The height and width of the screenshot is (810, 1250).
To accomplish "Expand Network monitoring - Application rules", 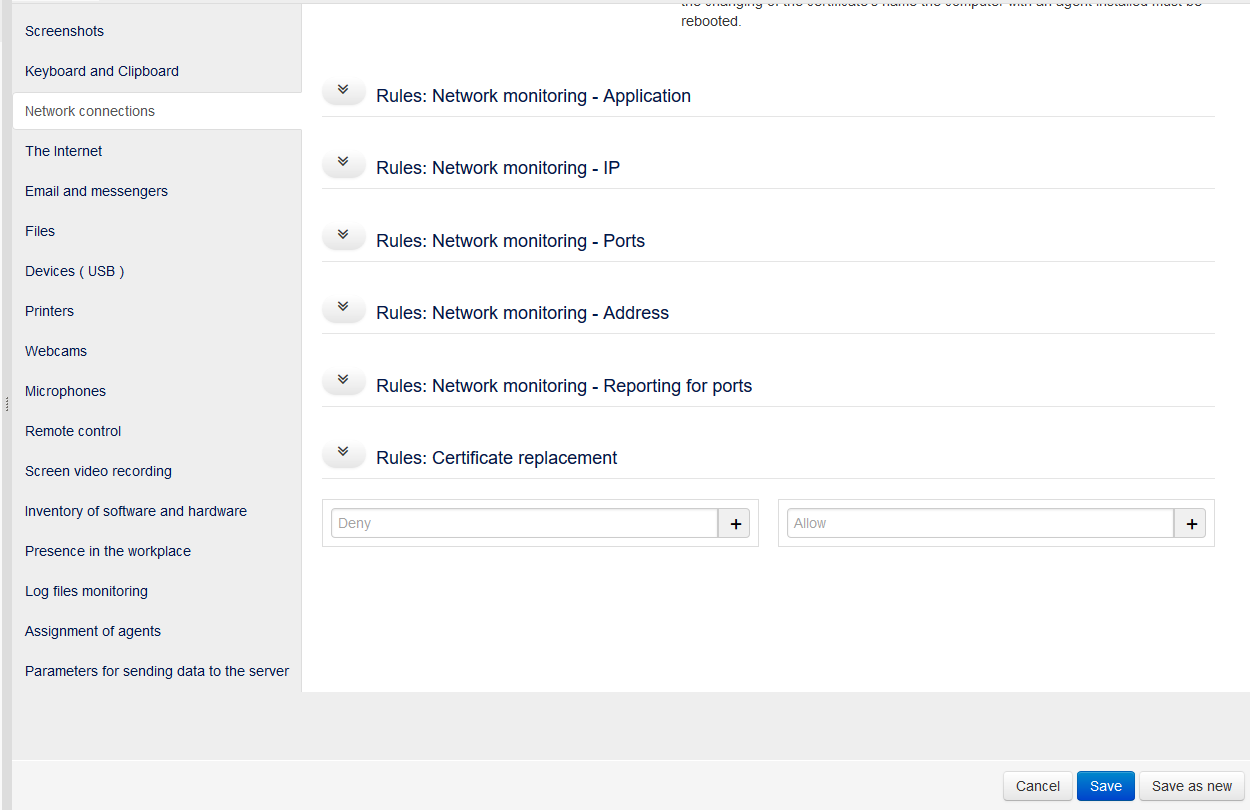I will [343, 91].
